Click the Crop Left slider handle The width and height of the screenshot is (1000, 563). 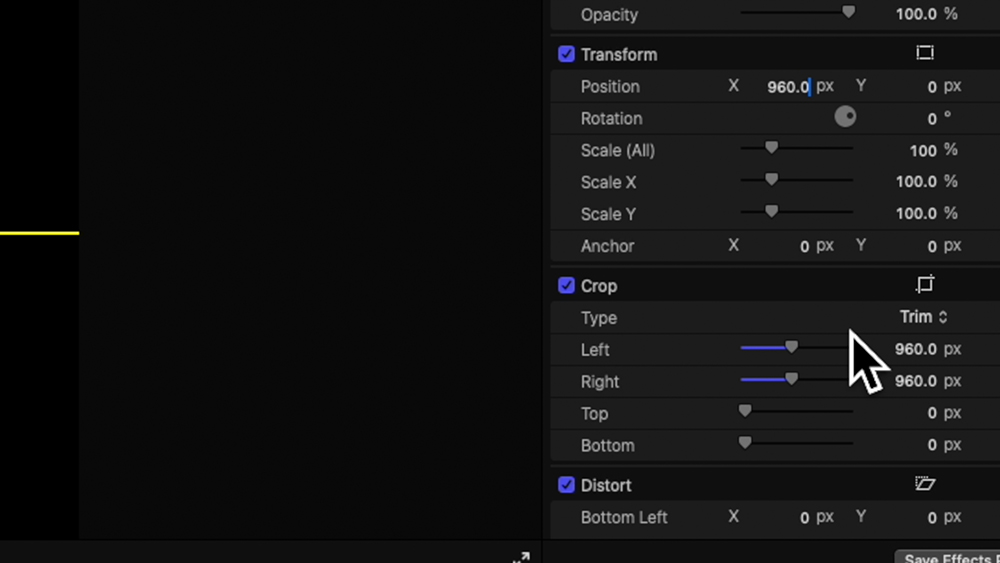pyautogui.click(x=791, y=348)
